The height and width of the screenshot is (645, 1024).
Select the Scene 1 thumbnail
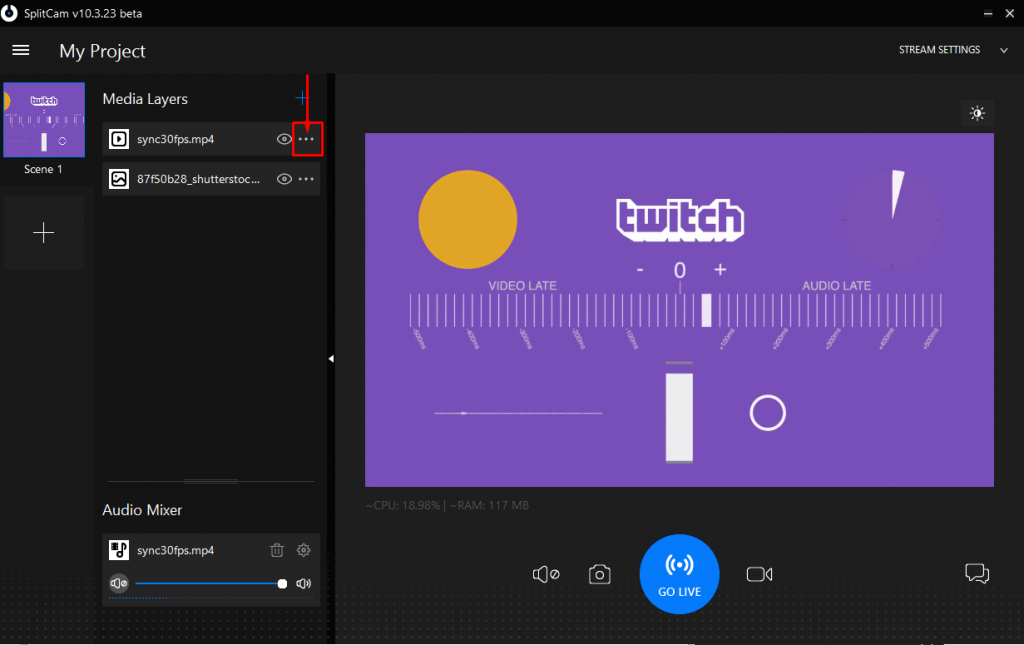44,119
